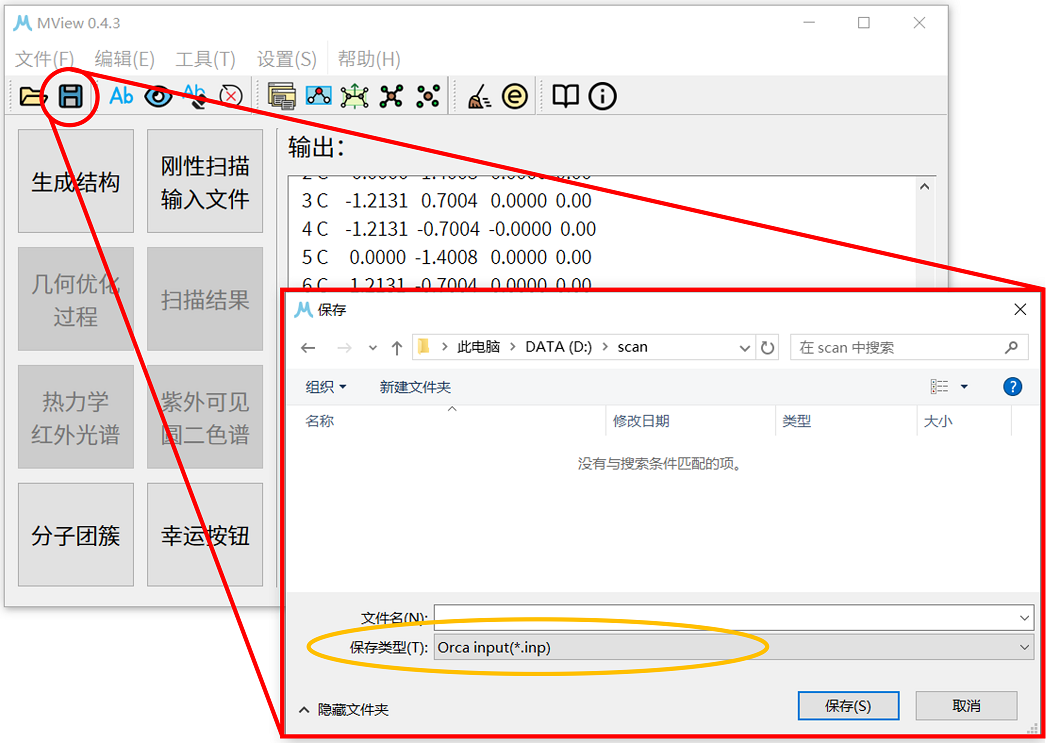
Task: Click the broom cleanup icon
Action: [477, 95]
